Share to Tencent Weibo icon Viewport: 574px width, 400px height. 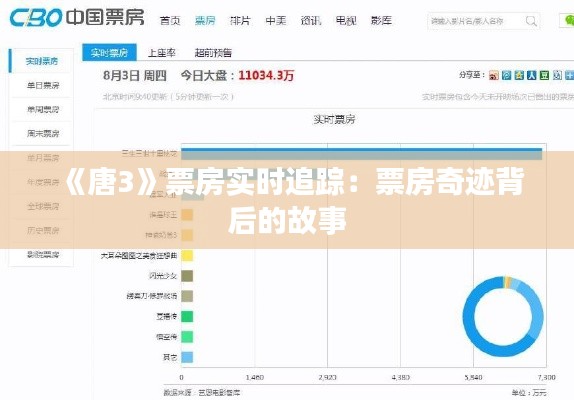(x=507, y=75)
